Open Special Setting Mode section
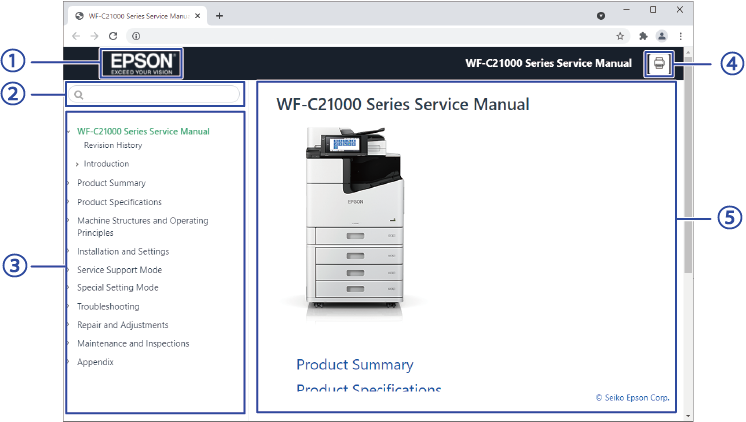 (x=118, y=287)
